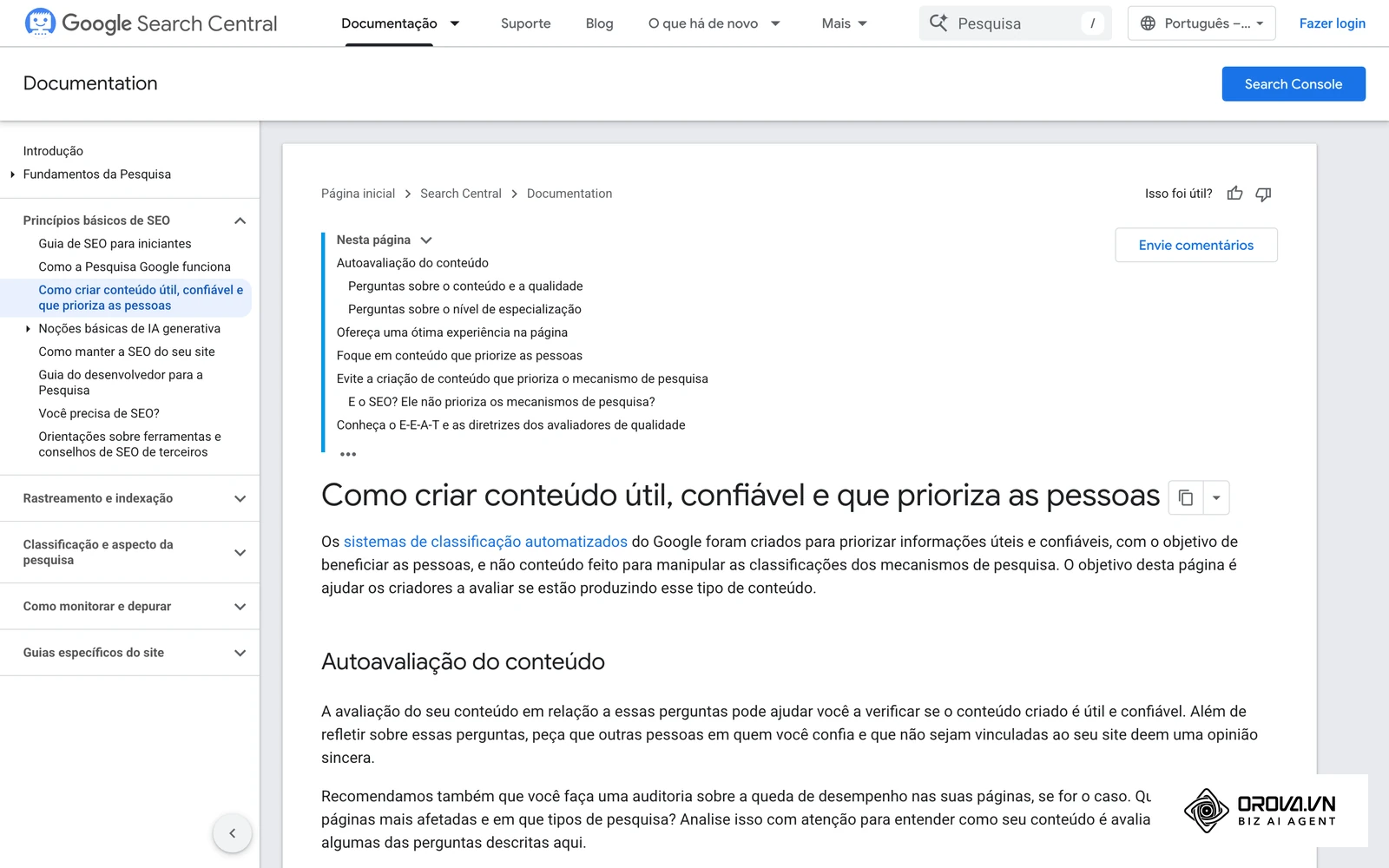Open Guia de SEO para iniciantes
This screenshot has width=1389, height=868.
click(x=115, y=244)
